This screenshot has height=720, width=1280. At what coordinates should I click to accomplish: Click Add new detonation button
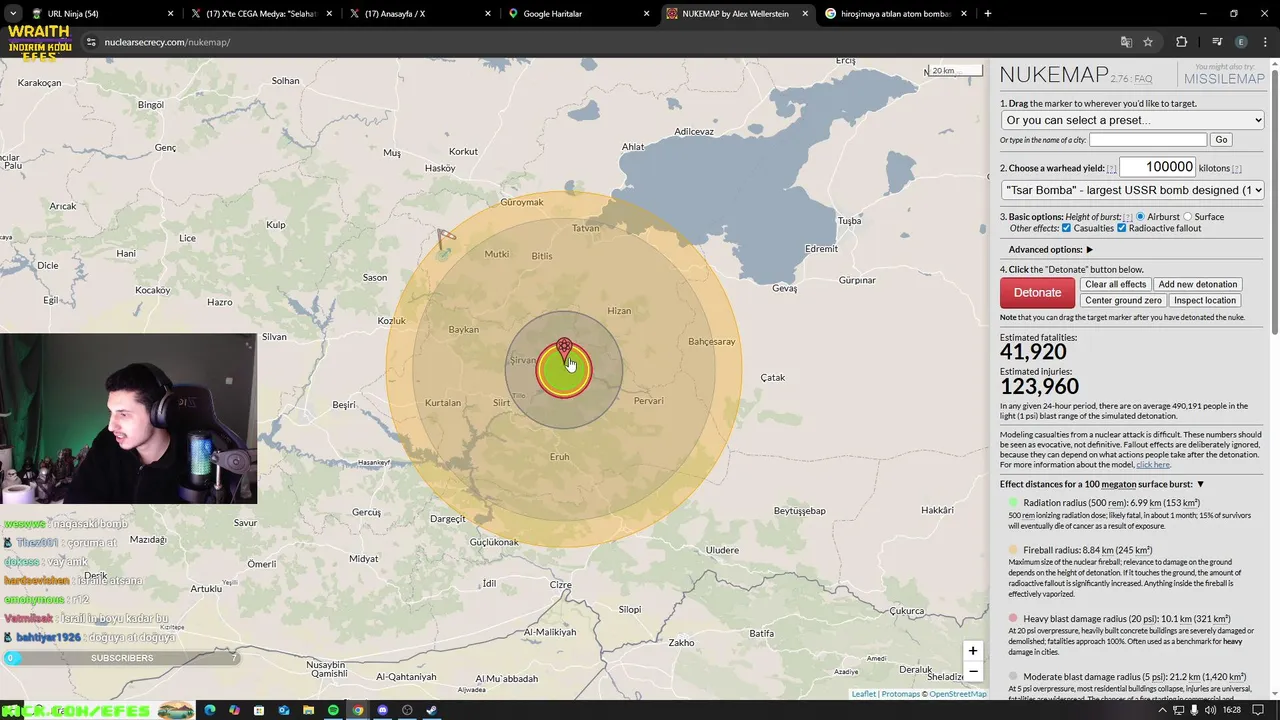[x=1198, y=284]
